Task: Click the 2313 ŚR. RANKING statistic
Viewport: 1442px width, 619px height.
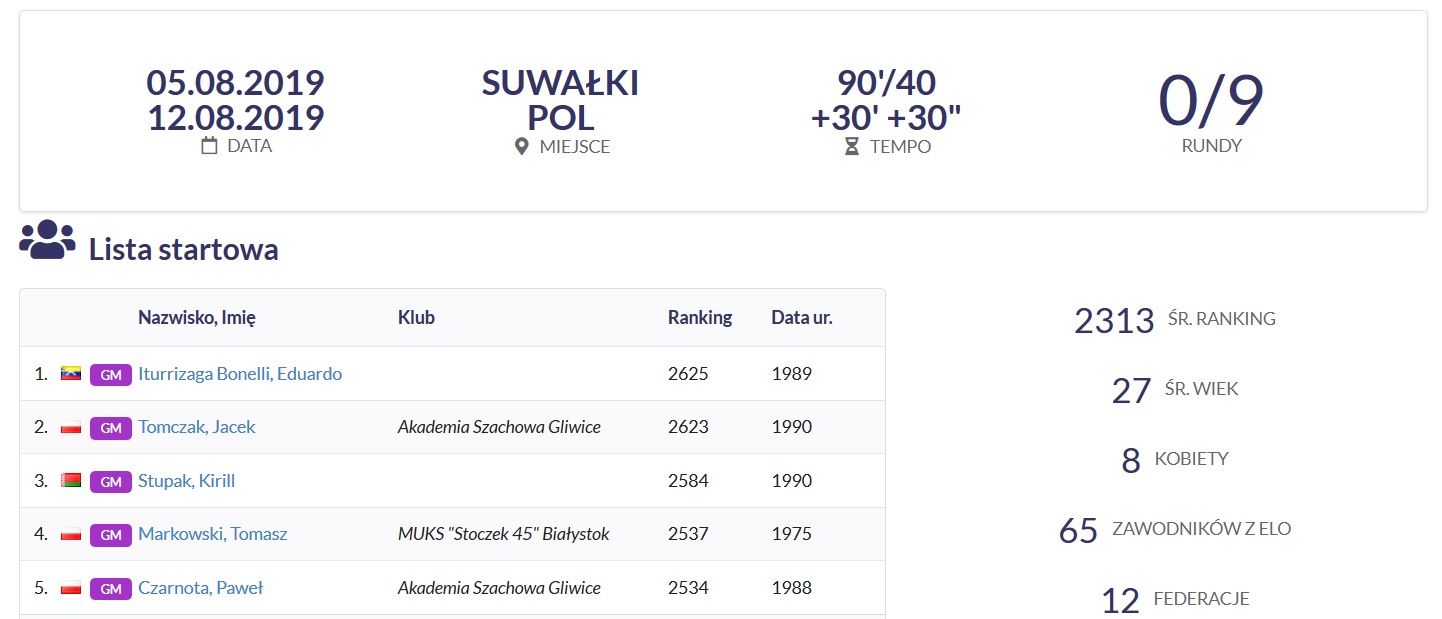Action: [x=1175, y=320]
